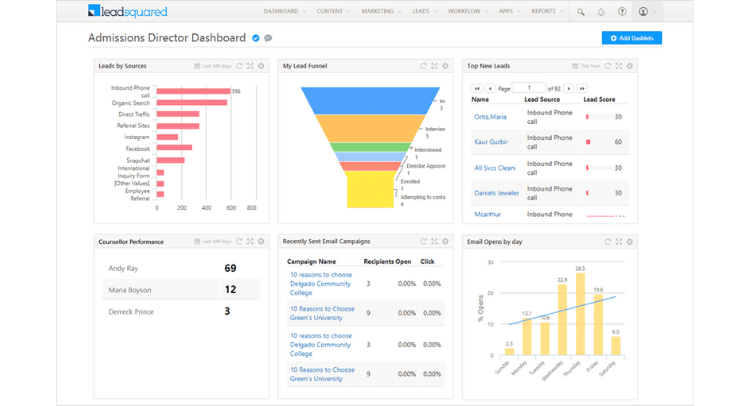Change Top New Leads This Year date filter
This screenshot has width=750, height=406.
pos(586,66)
